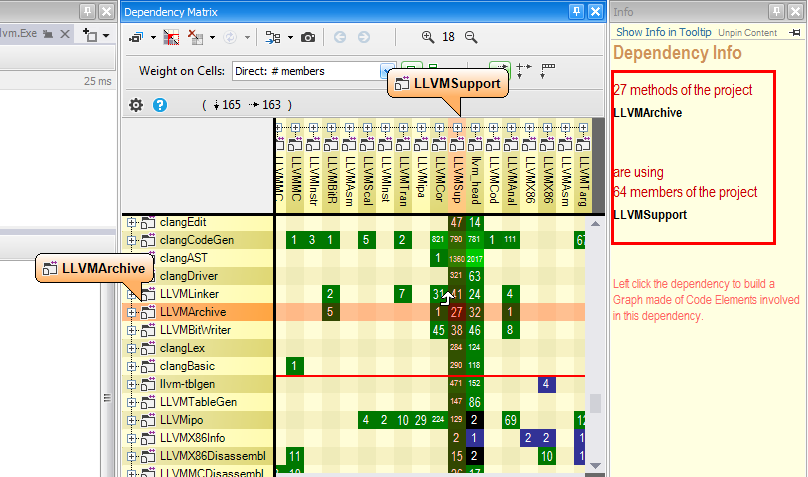Click the Unpin Content link

747,33
